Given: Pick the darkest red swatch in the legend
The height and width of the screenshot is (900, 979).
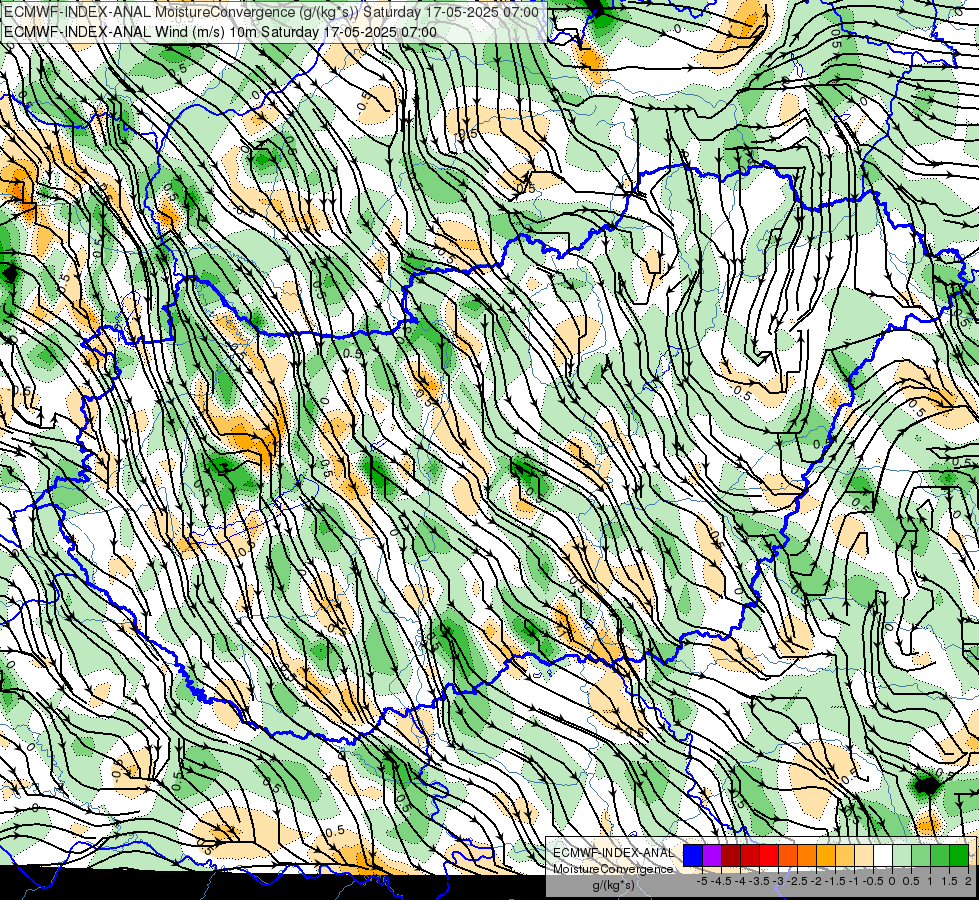Looking at the screenshot, I should (x=731, y=855).
